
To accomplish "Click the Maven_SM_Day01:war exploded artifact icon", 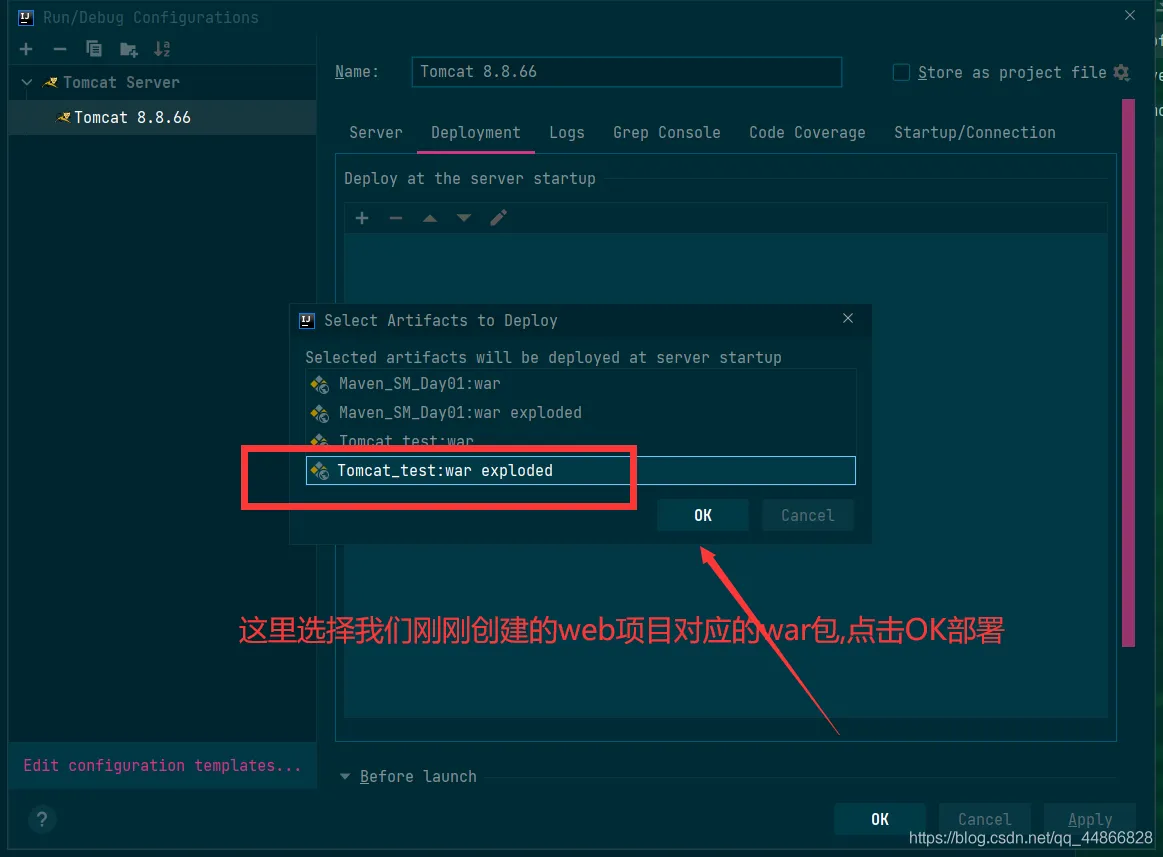I will point(320,413).
